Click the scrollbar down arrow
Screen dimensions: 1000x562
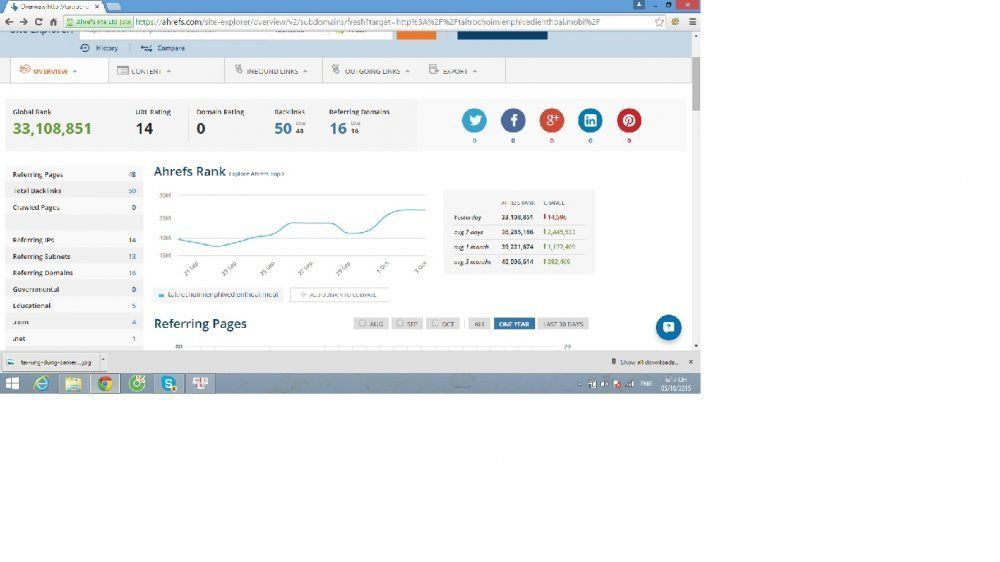pos(696,346)
